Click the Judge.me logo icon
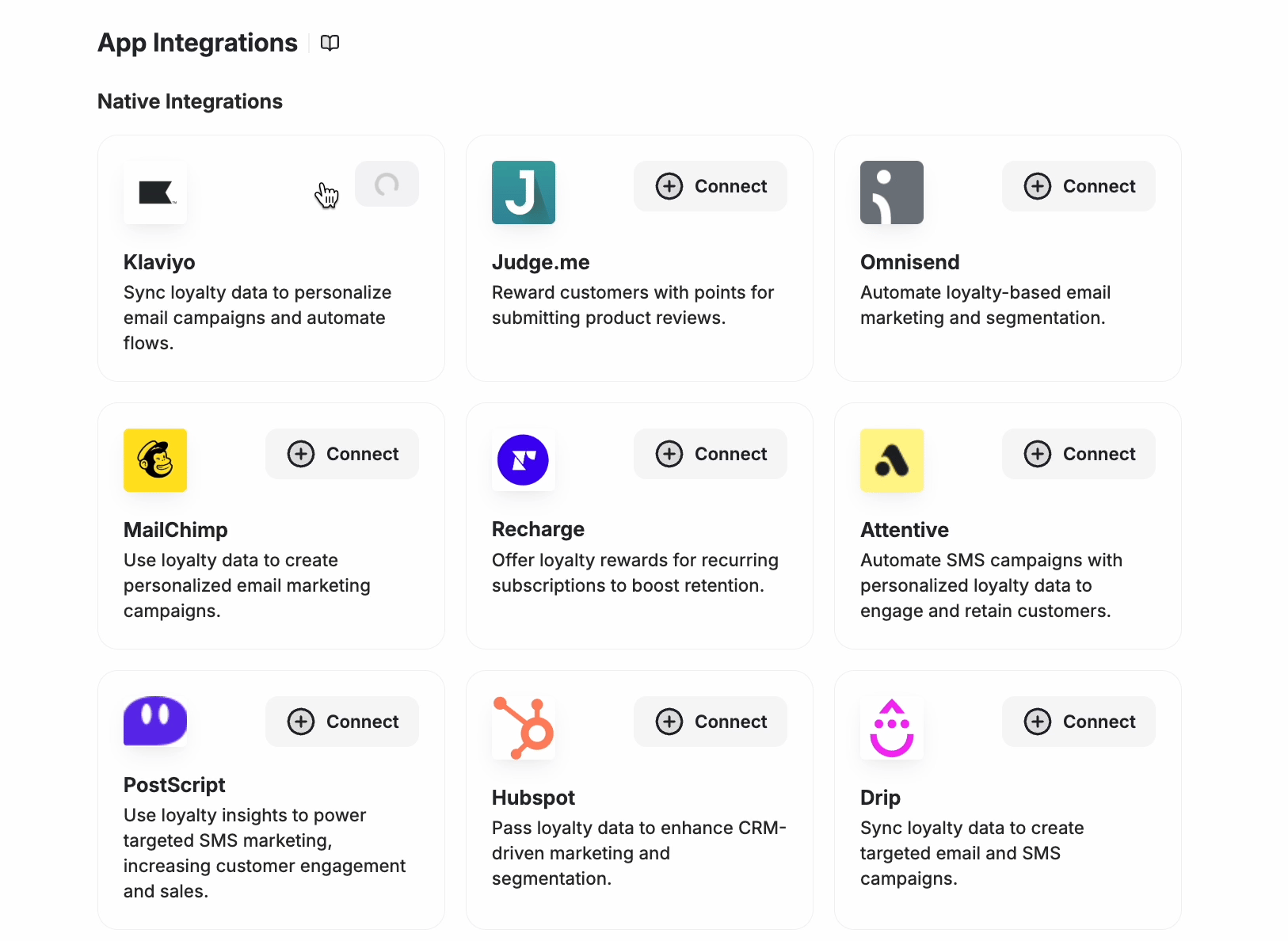The image size is (1288, 941). pyautogui.click(x=524, y=192)
